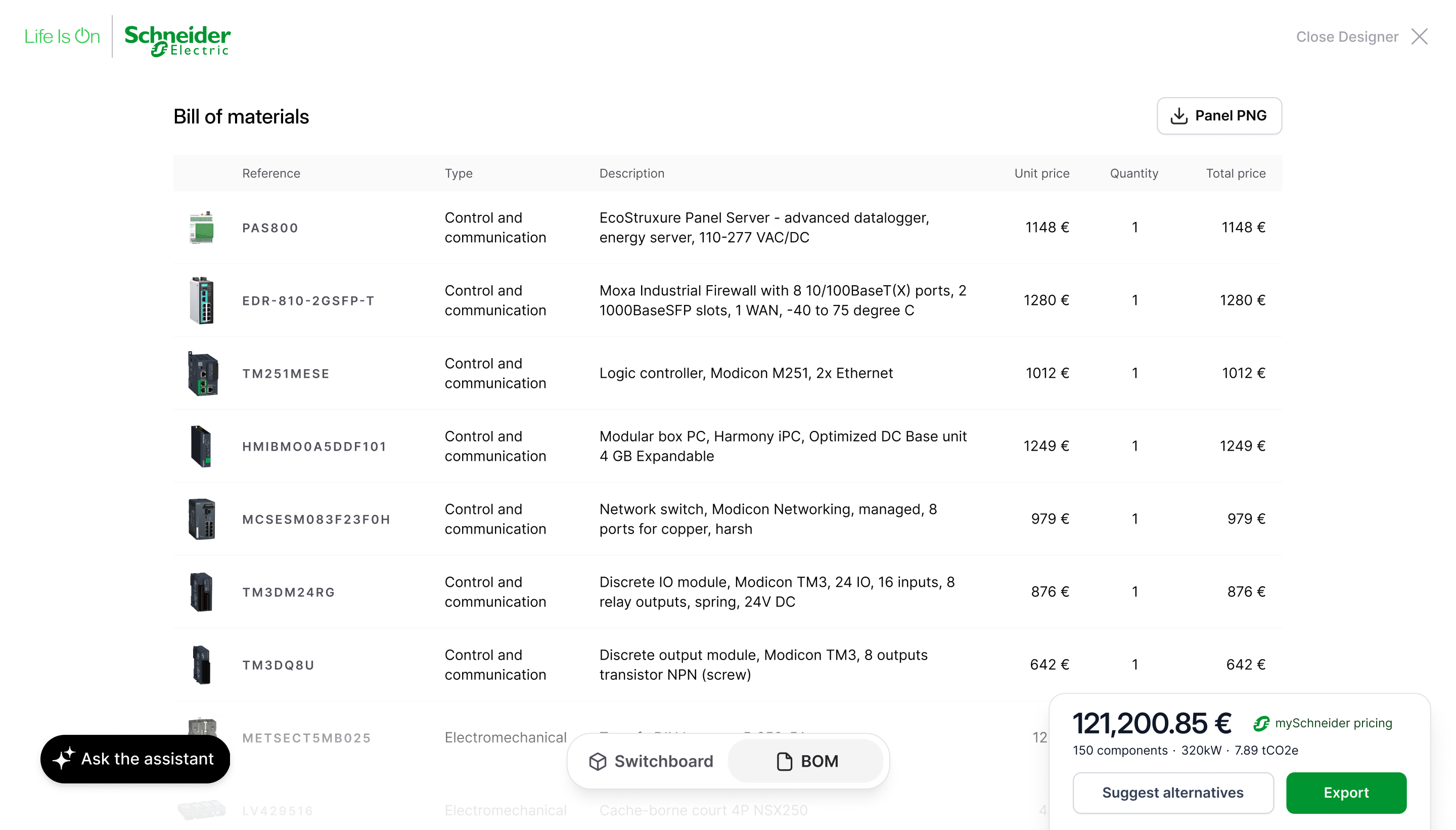This screenshot has height=830, width=1456.
Task: Click the 979 € total price of MCSESM083F23F0H
Action: pyautogui.click(x=1246, y=519)
